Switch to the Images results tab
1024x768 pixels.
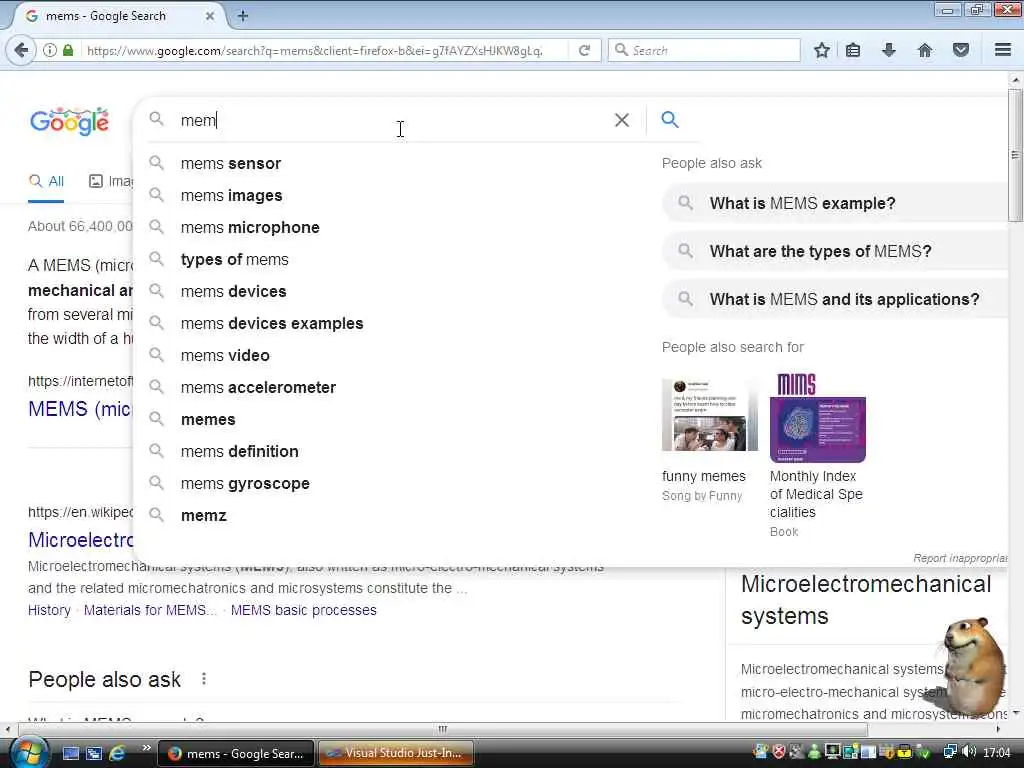[x=111, y=182]
